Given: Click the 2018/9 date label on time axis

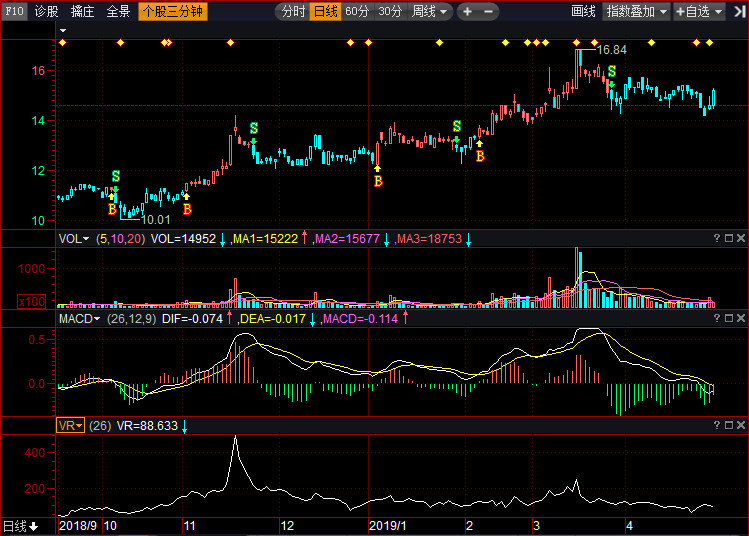Looking at the screenshot, I should click(77, 526).
